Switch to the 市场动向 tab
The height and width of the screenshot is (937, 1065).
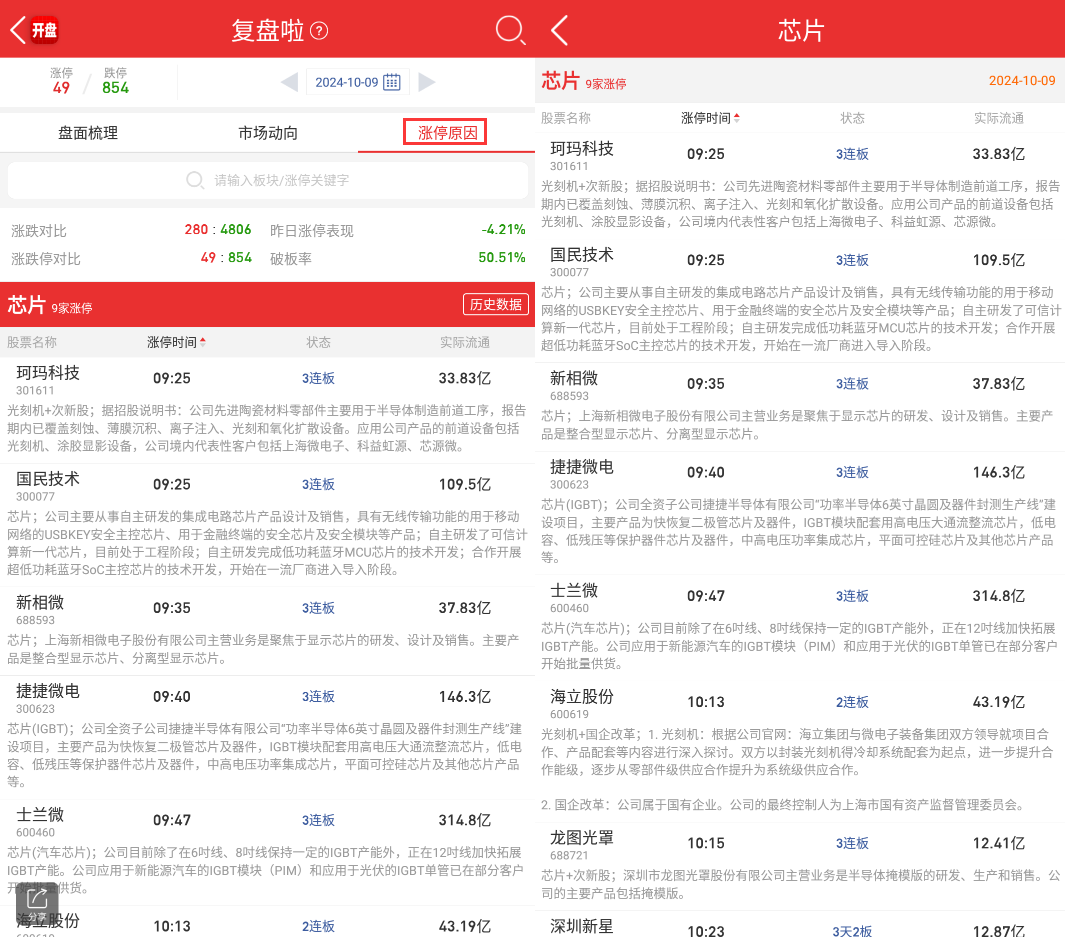tap(268, 133)
